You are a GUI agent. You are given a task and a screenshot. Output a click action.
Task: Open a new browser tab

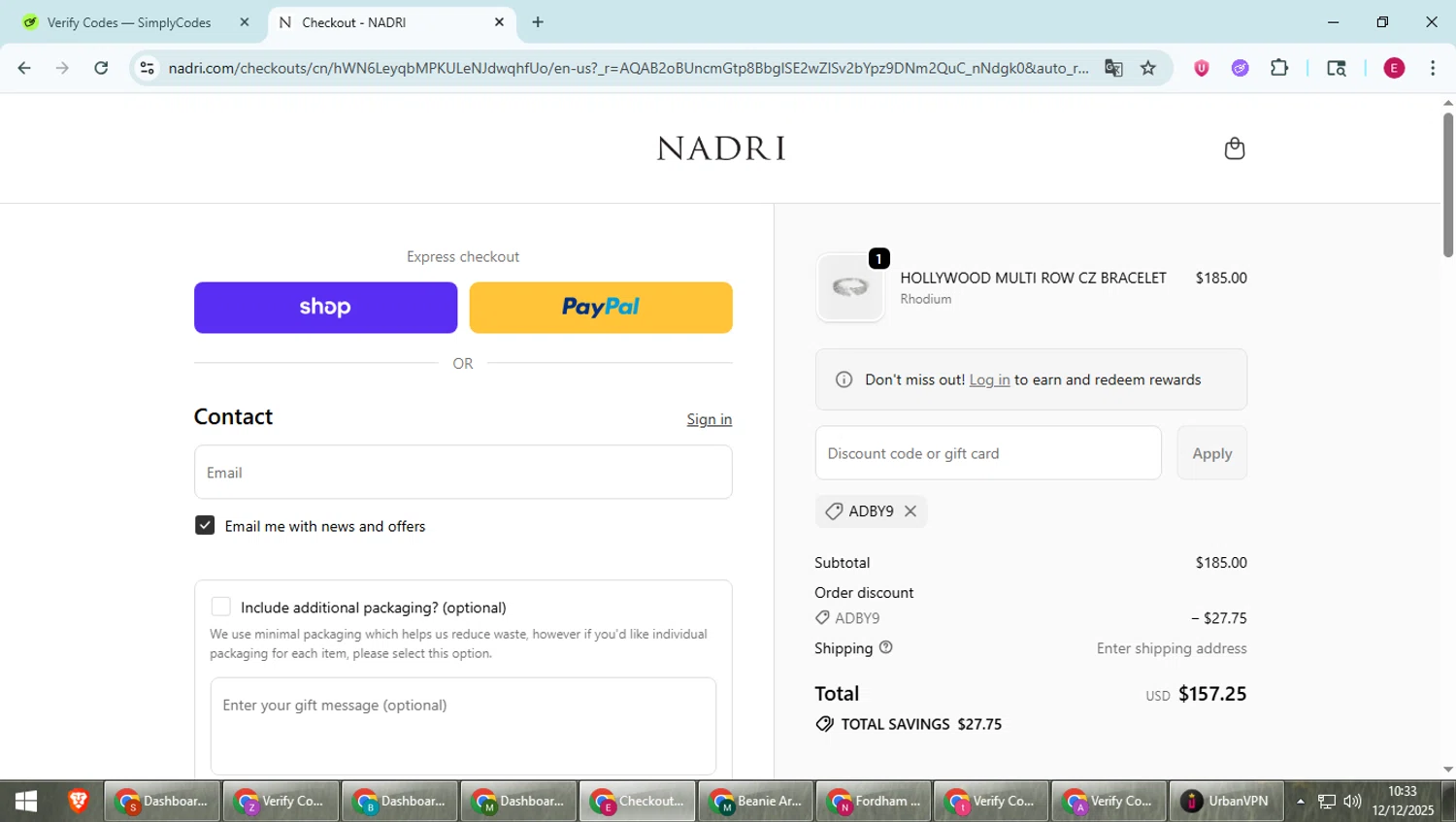(x=538, y=22)
